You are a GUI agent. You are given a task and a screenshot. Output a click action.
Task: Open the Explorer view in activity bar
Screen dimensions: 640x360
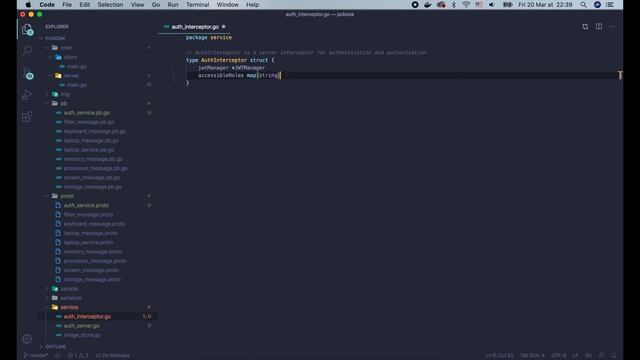pos(27,30)
